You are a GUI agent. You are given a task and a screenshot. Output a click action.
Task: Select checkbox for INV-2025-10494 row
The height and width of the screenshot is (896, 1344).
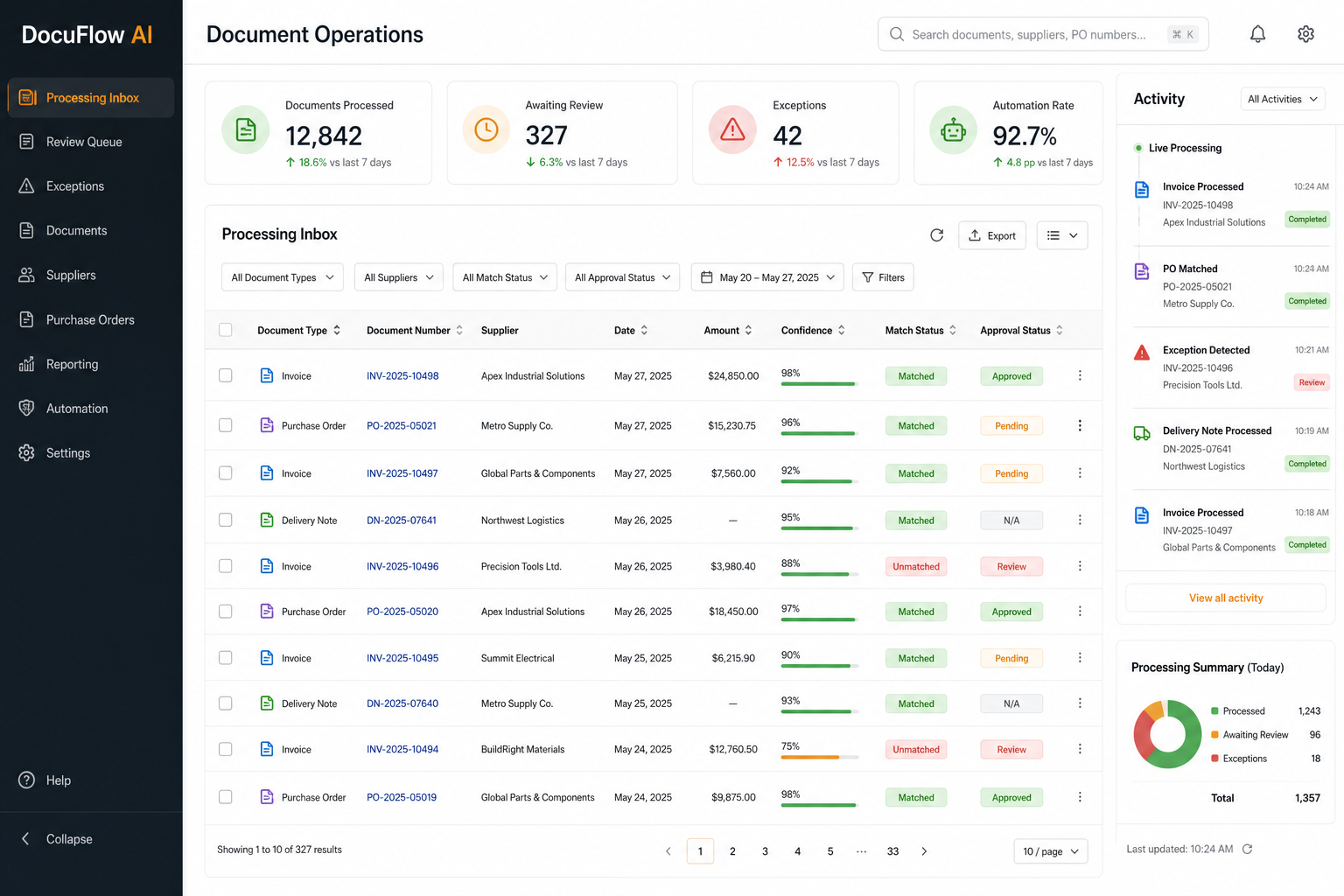point(225,749)
